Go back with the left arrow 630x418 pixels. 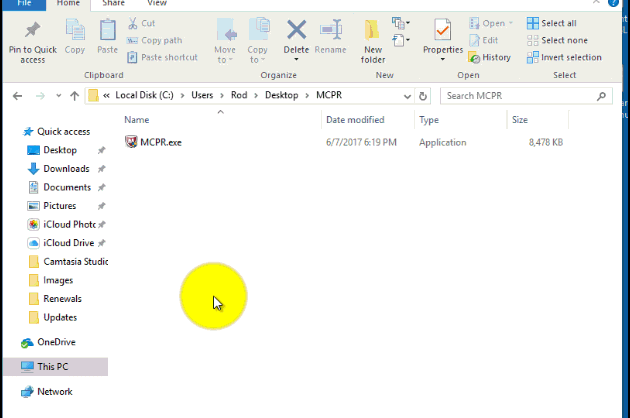pos(17,96)
